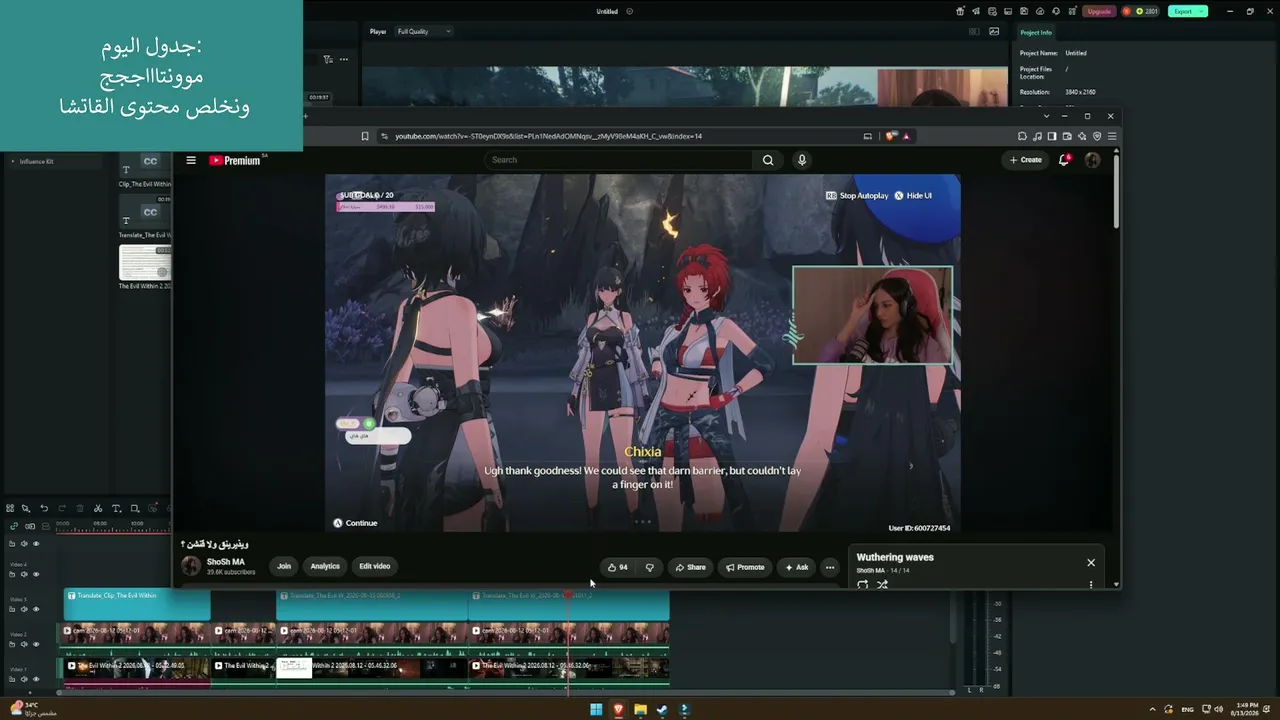Open the browser main hamburger menu
1280x720 pixels.
(x=1112, y=136)
